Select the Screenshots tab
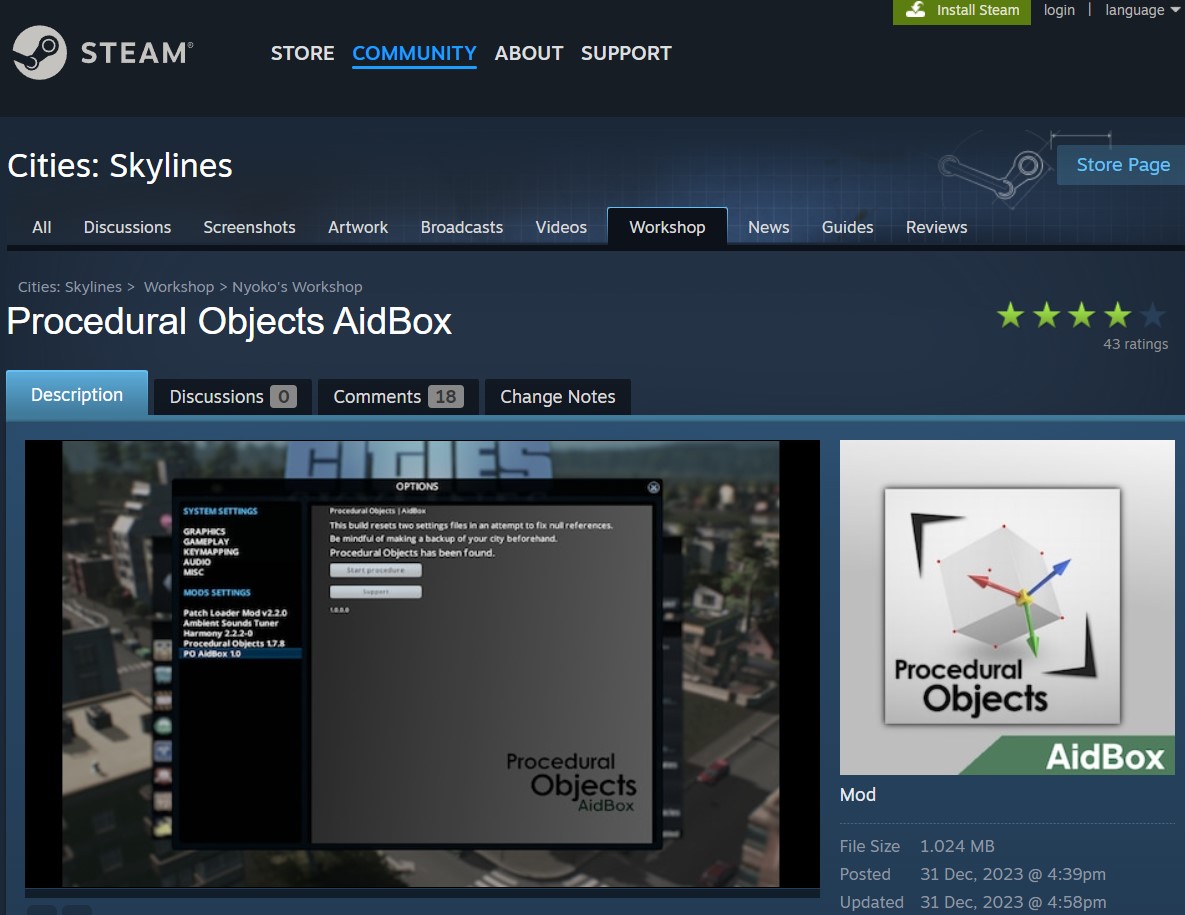The height and width of the screenshot is (915, 1185). tap(249, 227)
